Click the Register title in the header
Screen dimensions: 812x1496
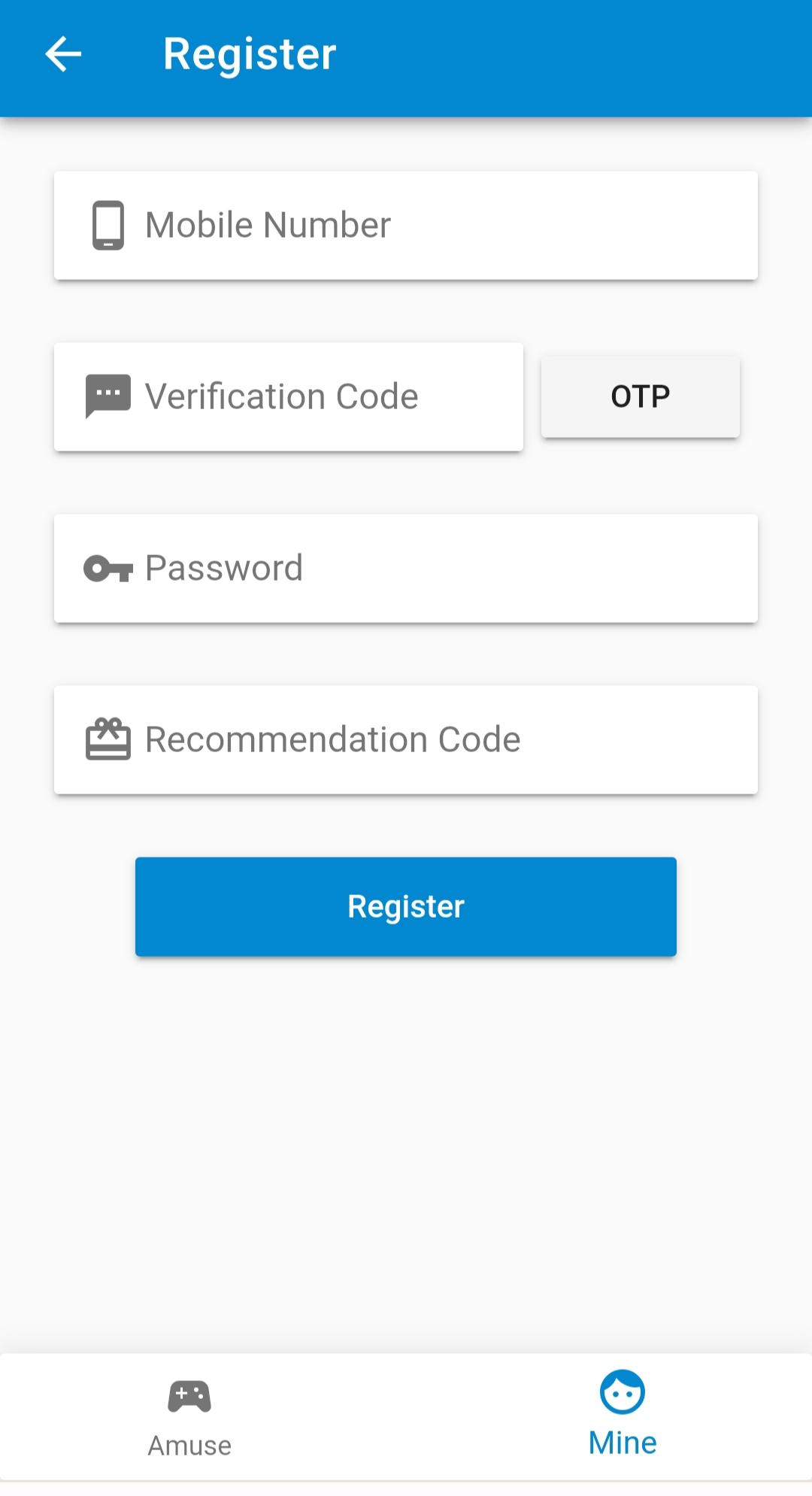(x=250, y=54)
